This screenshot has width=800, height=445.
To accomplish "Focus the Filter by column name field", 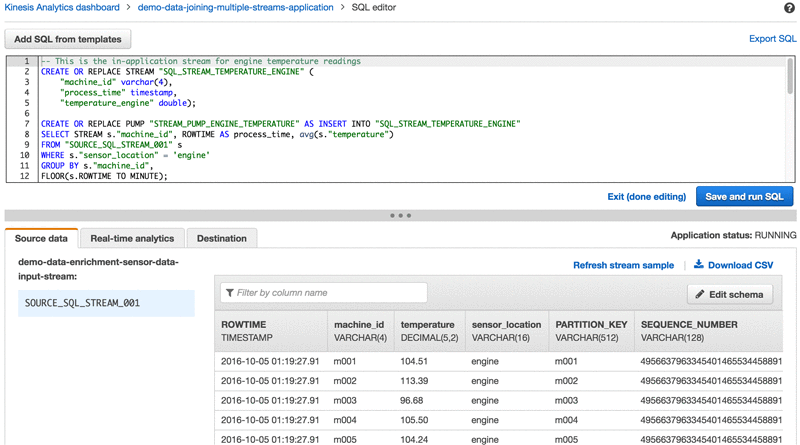I will click(330, 293).
